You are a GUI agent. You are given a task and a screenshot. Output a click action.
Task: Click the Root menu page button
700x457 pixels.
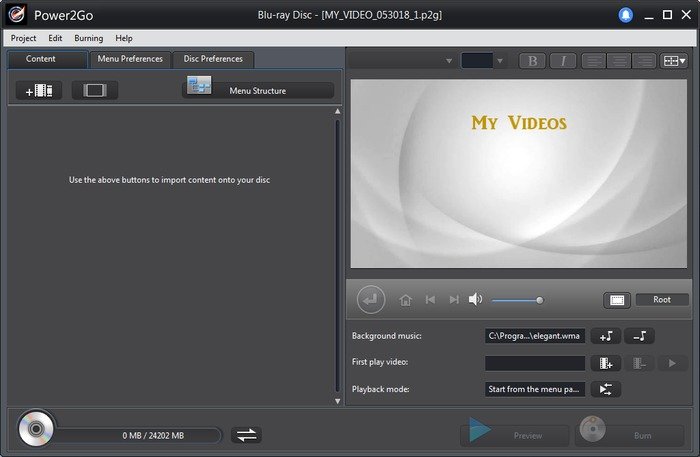[662, 299]
